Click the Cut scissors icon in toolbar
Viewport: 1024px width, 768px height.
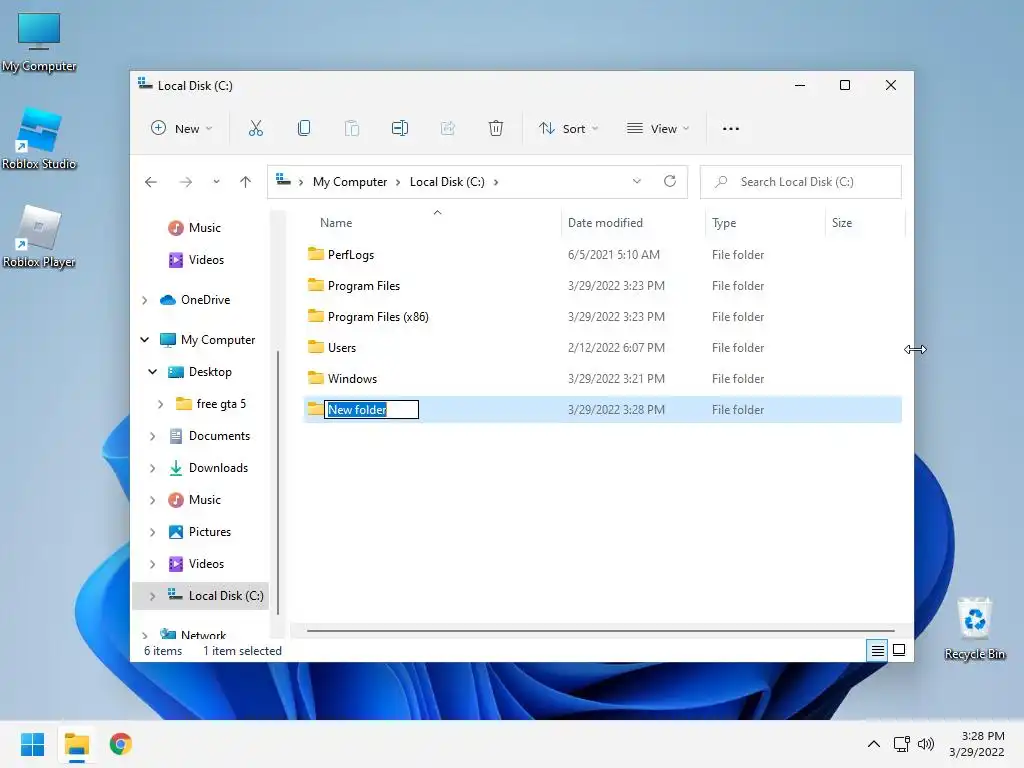[x=255, y=129]
